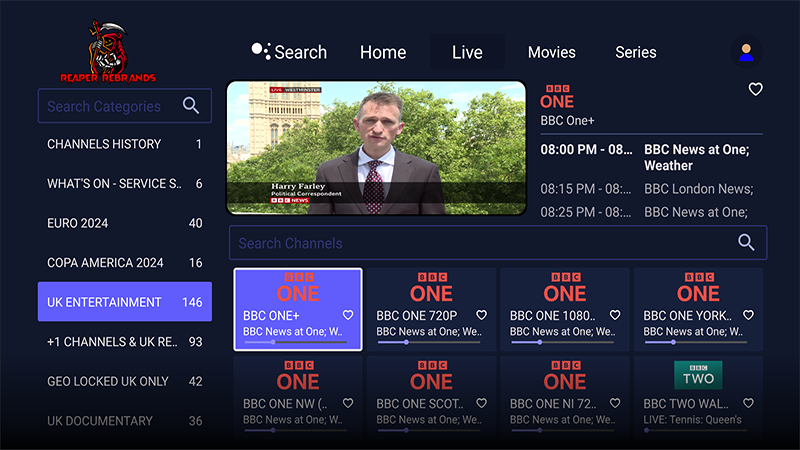Screen dimensions: 800x450
Task: Click the Search Channels input field
Action: pyautogui.click(x=498, y=243)
